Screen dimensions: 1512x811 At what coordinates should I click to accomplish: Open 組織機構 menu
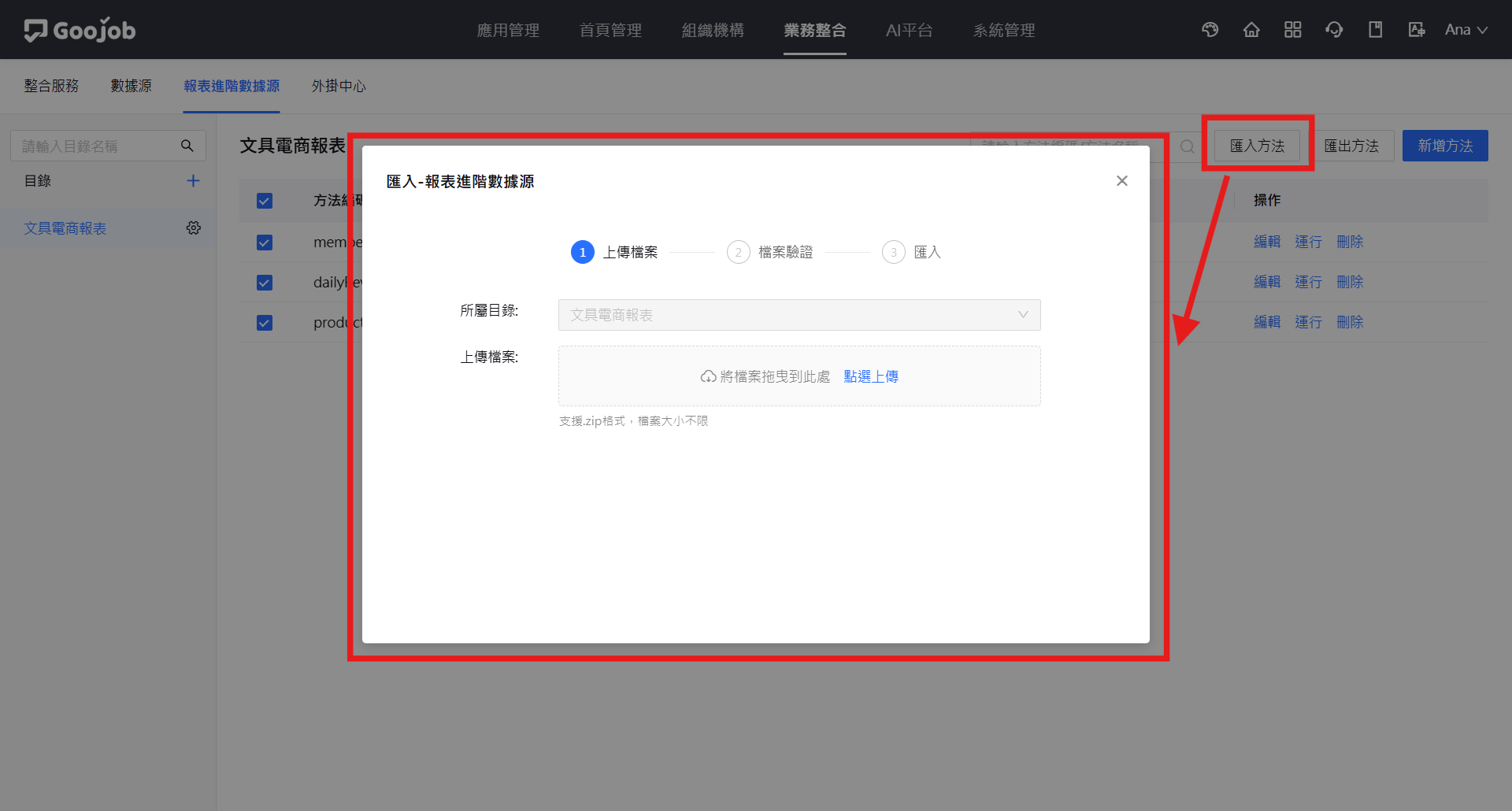tap(713, 30)
